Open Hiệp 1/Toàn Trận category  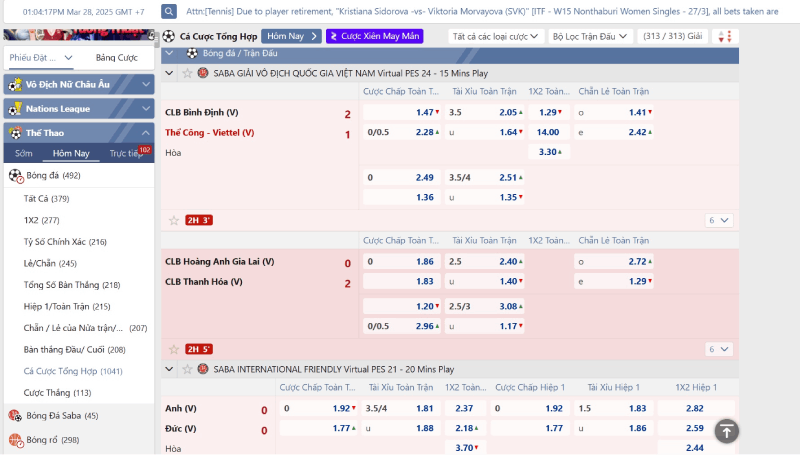tap(67, 307)
